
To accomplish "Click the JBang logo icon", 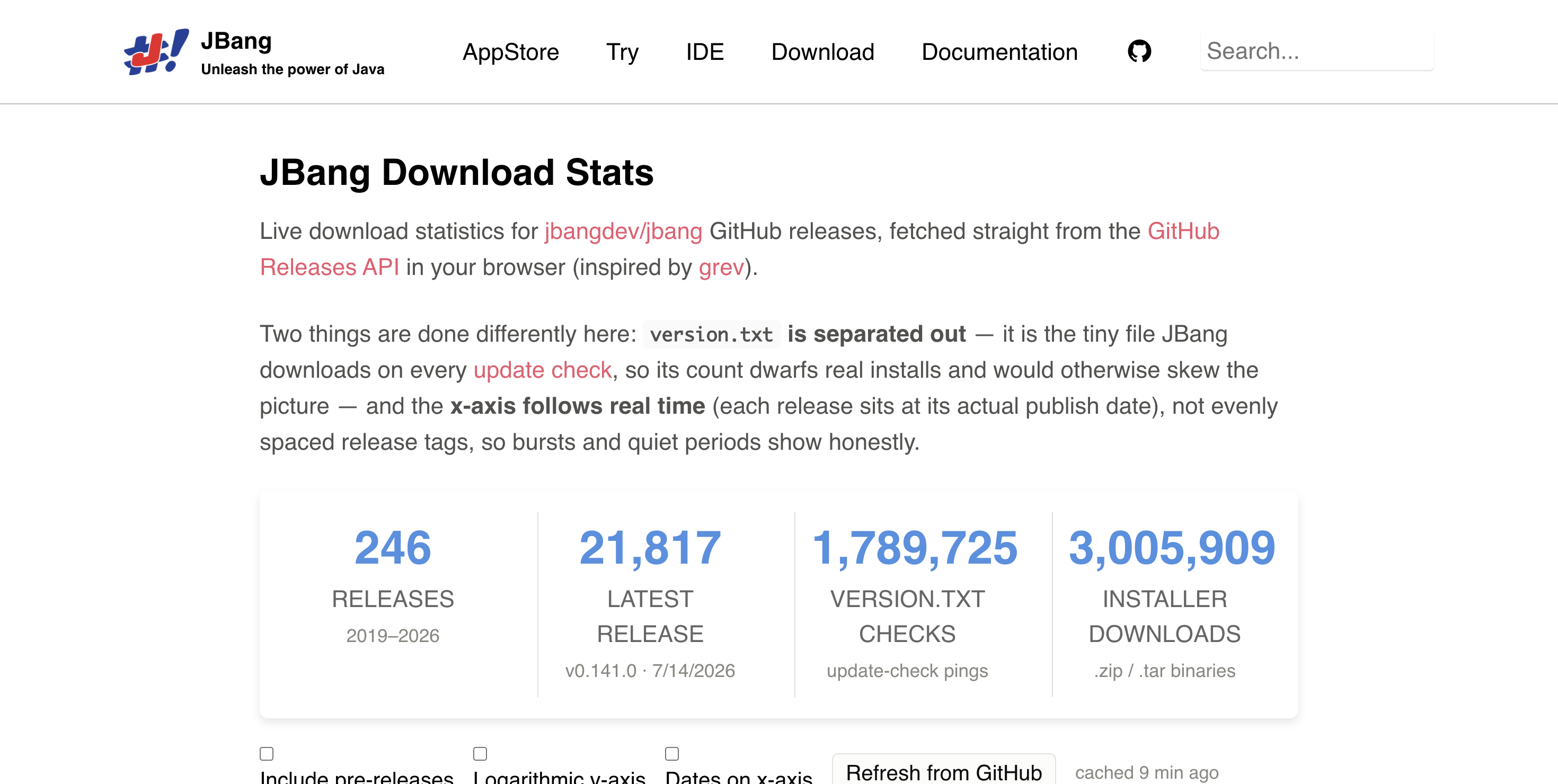I will [x=156, y=52].
